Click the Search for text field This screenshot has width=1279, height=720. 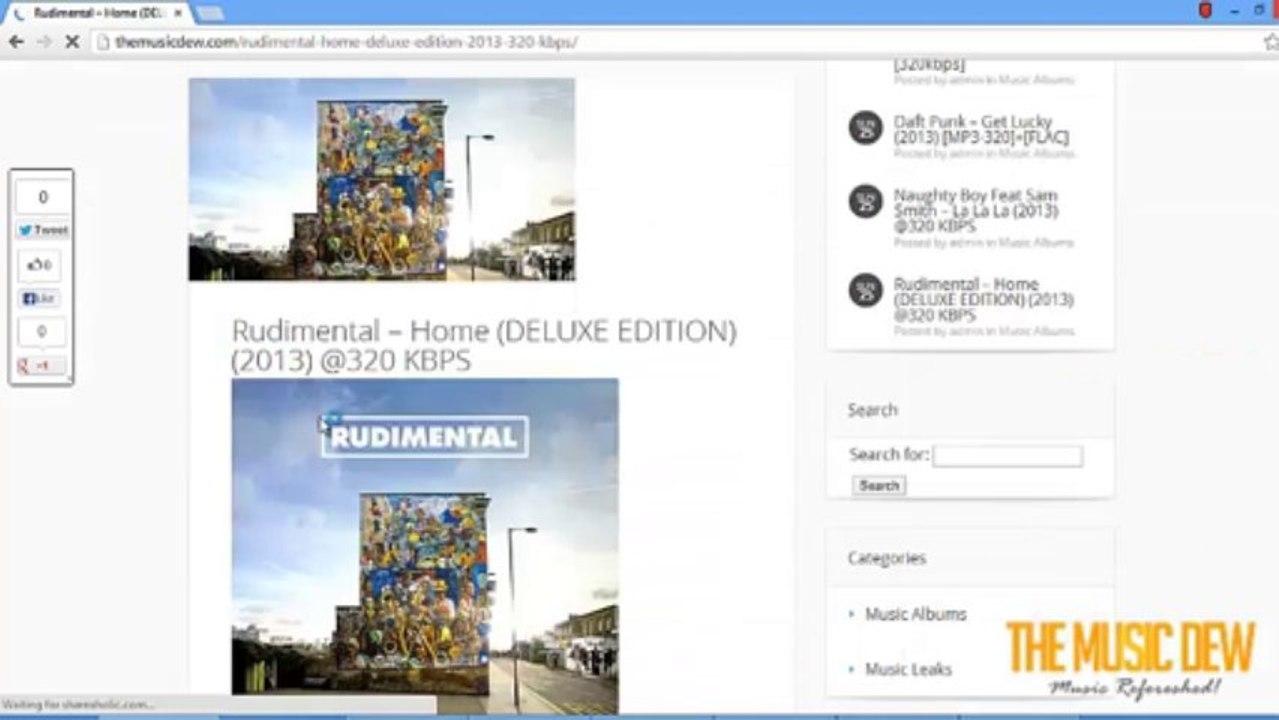click(1008, 456)
